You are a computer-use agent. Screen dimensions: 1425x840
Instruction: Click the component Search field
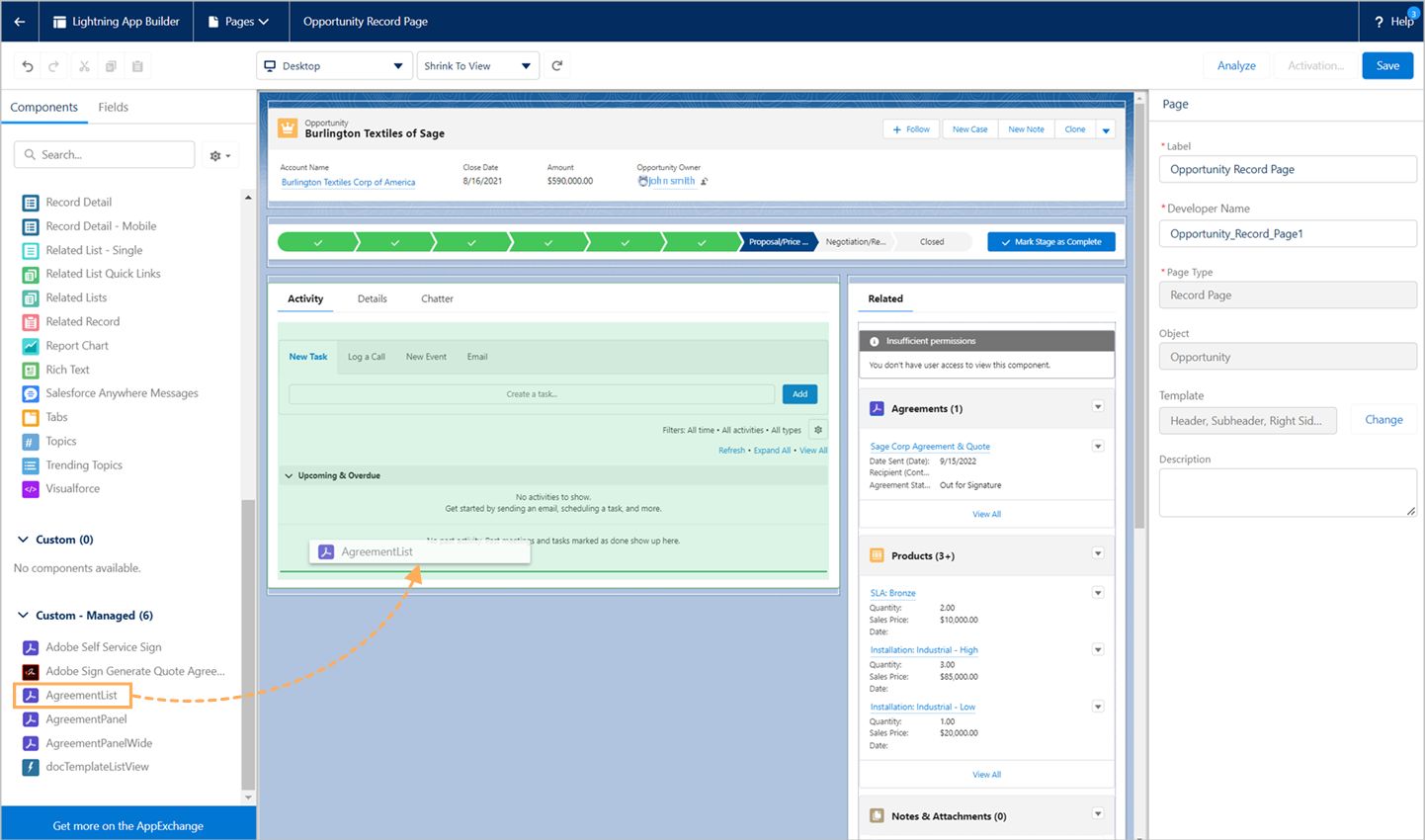[104, 155]
